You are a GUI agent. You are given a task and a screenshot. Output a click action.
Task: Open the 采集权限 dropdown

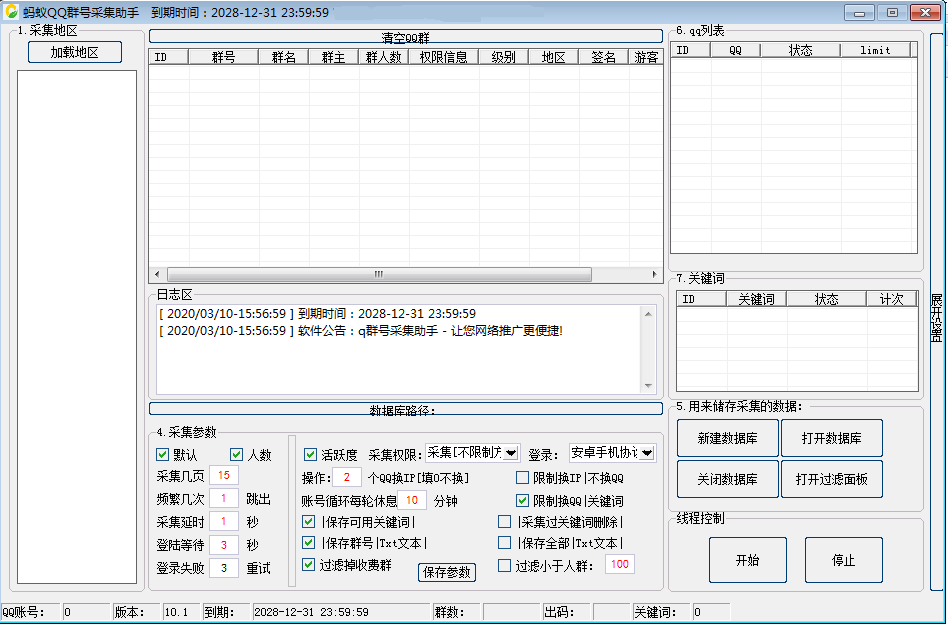coord(511,453)
